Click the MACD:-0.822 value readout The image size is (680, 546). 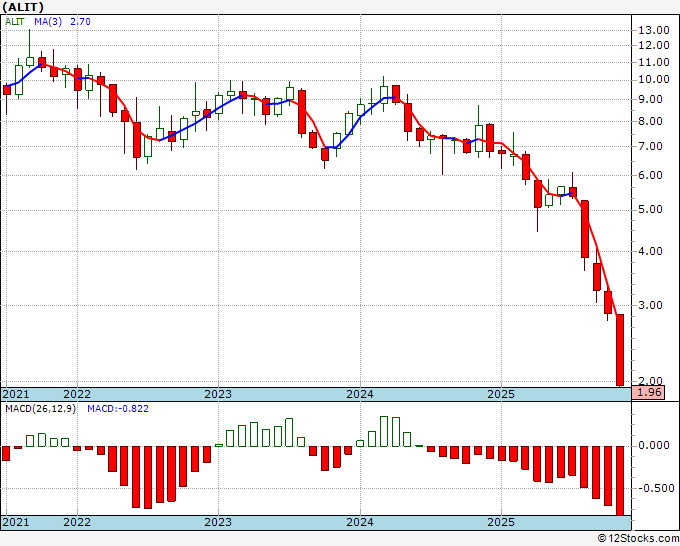click(x=118, y=409)
